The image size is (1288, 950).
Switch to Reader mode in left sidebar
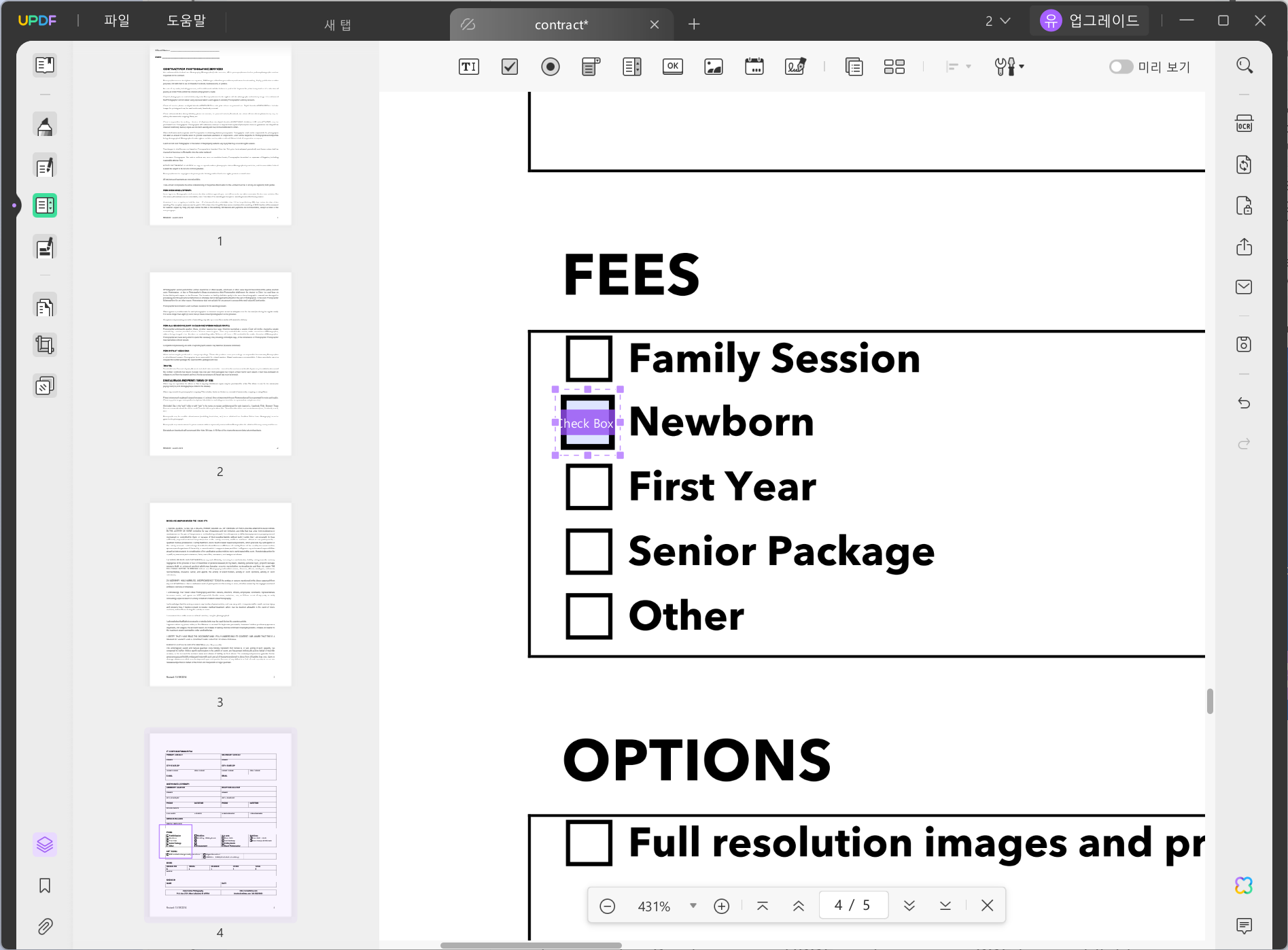pyautogui.click(x=45, y=65)
